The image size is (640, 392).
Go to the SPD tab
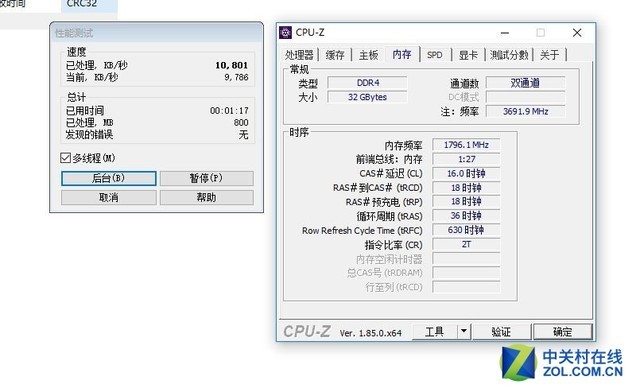[x=434, y=55]
